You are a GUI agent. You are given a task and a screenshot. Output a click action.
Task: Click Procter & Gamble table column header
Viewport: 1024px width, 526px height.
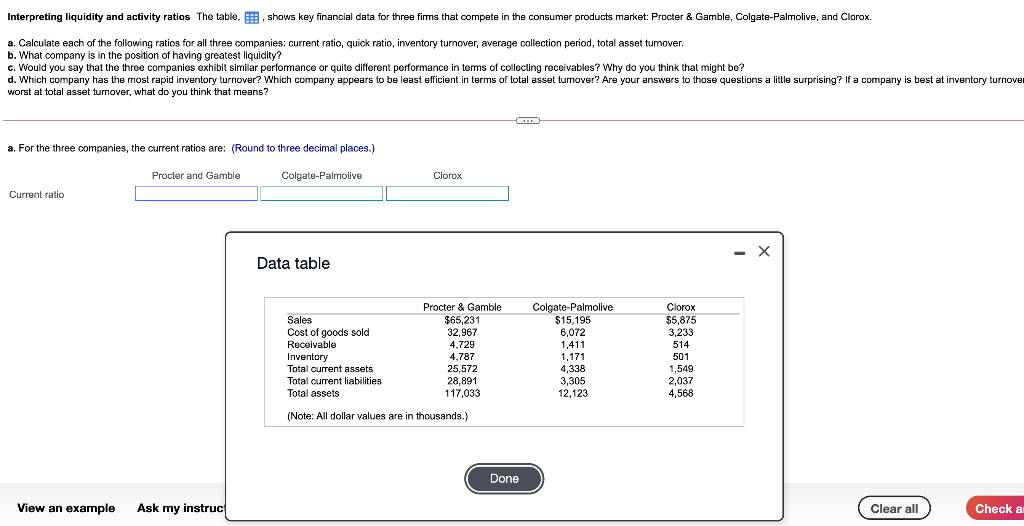click(x=462, y=307)
